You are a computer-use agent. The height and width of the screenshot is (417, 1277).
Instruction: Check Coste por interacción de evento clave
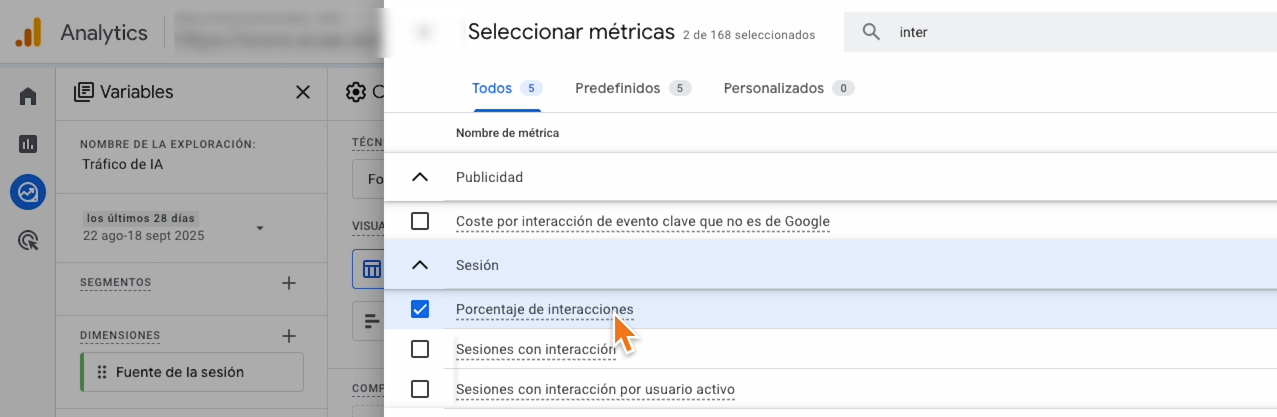click(x=420, y=221)
